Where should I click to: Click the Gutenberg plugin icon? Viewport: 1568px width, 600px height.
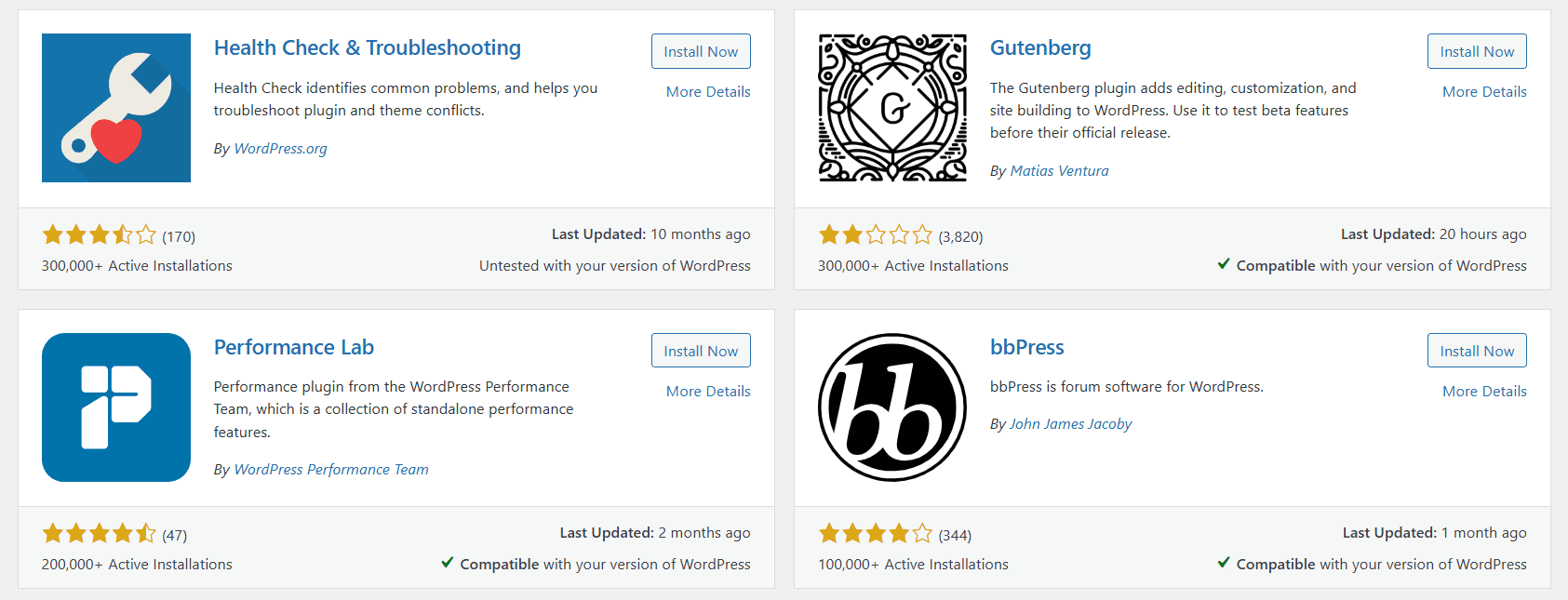pos(891,108)
